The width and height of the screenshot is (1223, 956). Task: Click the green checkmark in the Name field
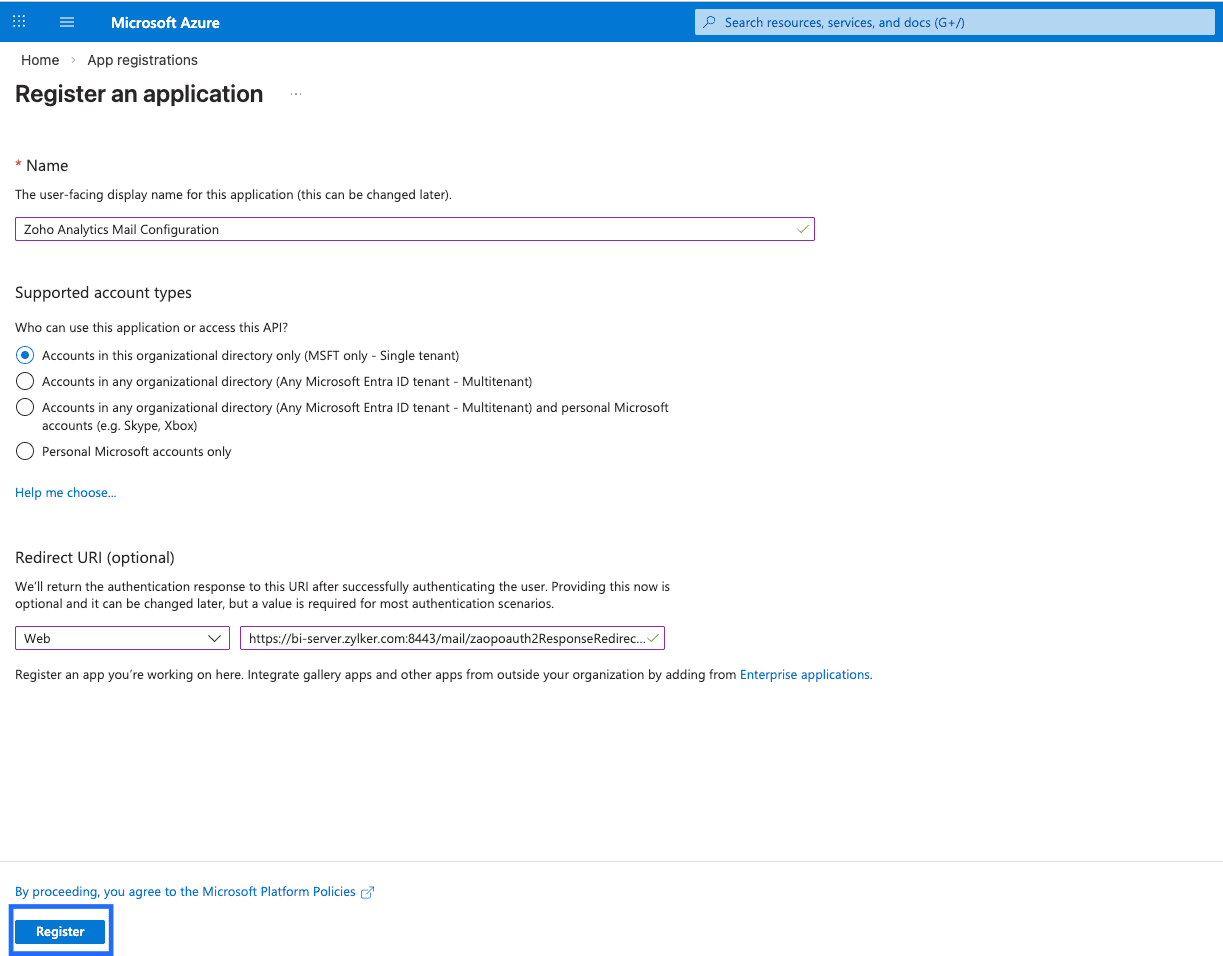[802, 229]
